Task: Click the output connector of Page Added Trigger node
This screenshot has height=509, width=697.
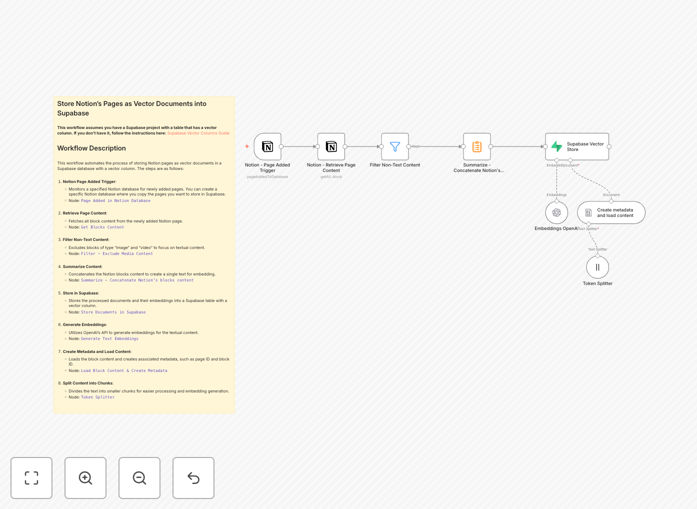Action: pyautogui.click(x=281, y=146)
